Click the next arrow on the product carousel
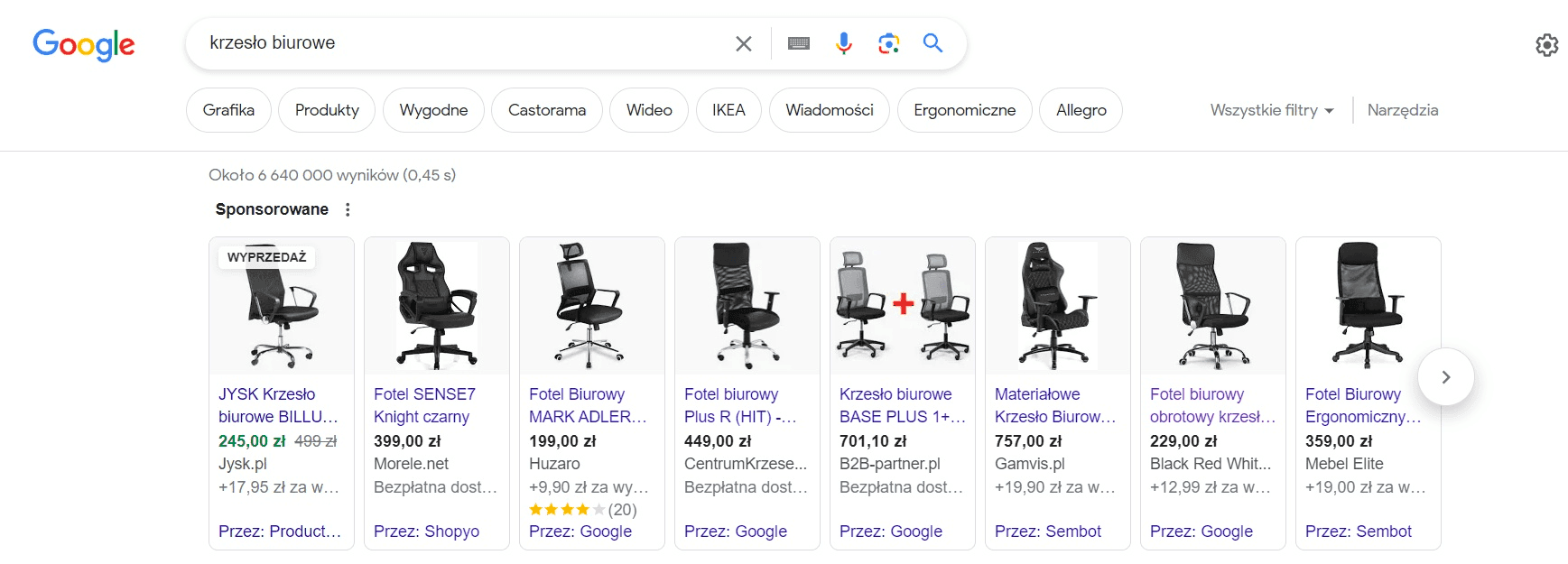This screenshot has width=1568, height=564. coord(1445,377)
